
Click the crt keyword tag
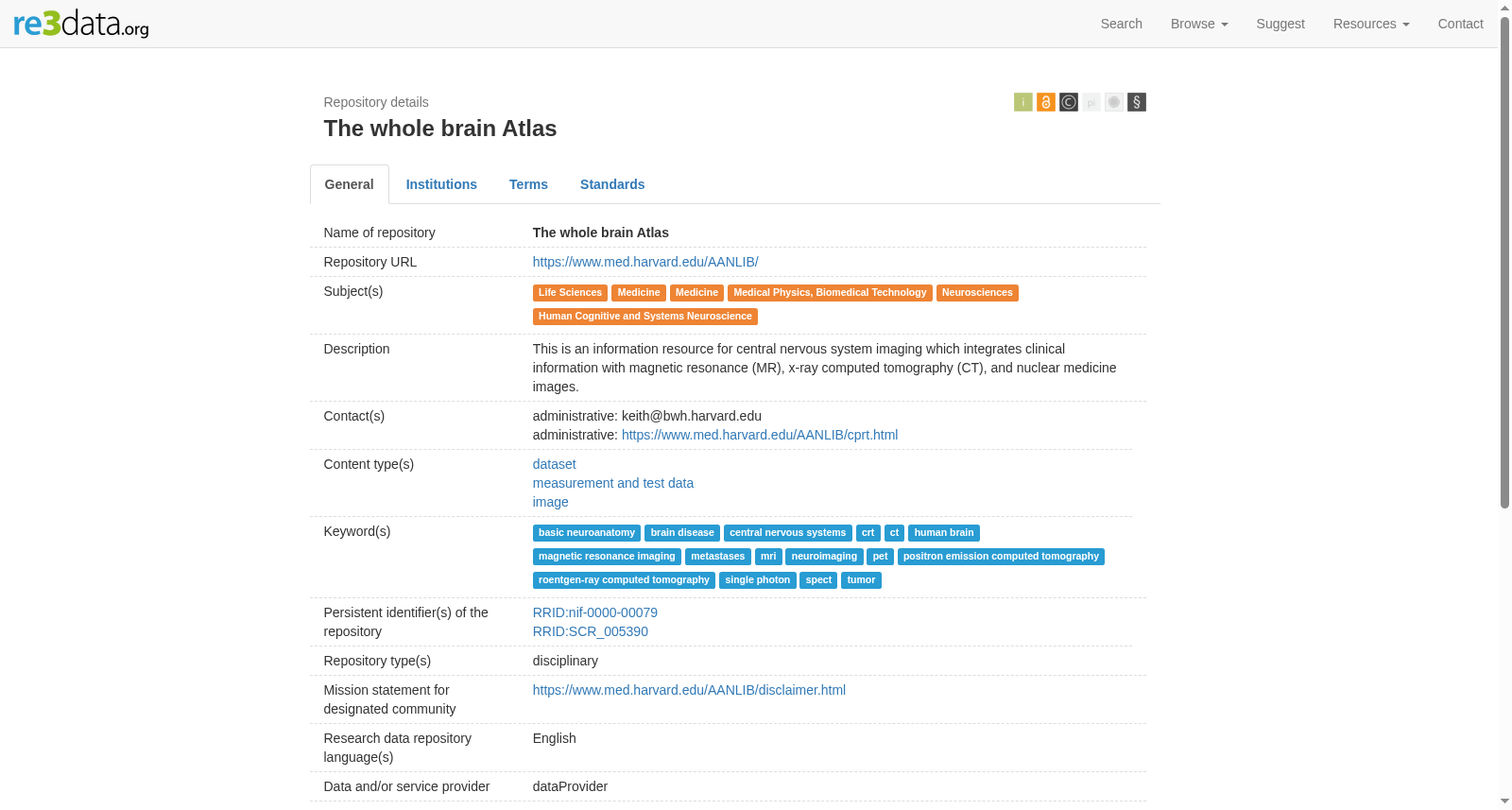tap(868, 533)
